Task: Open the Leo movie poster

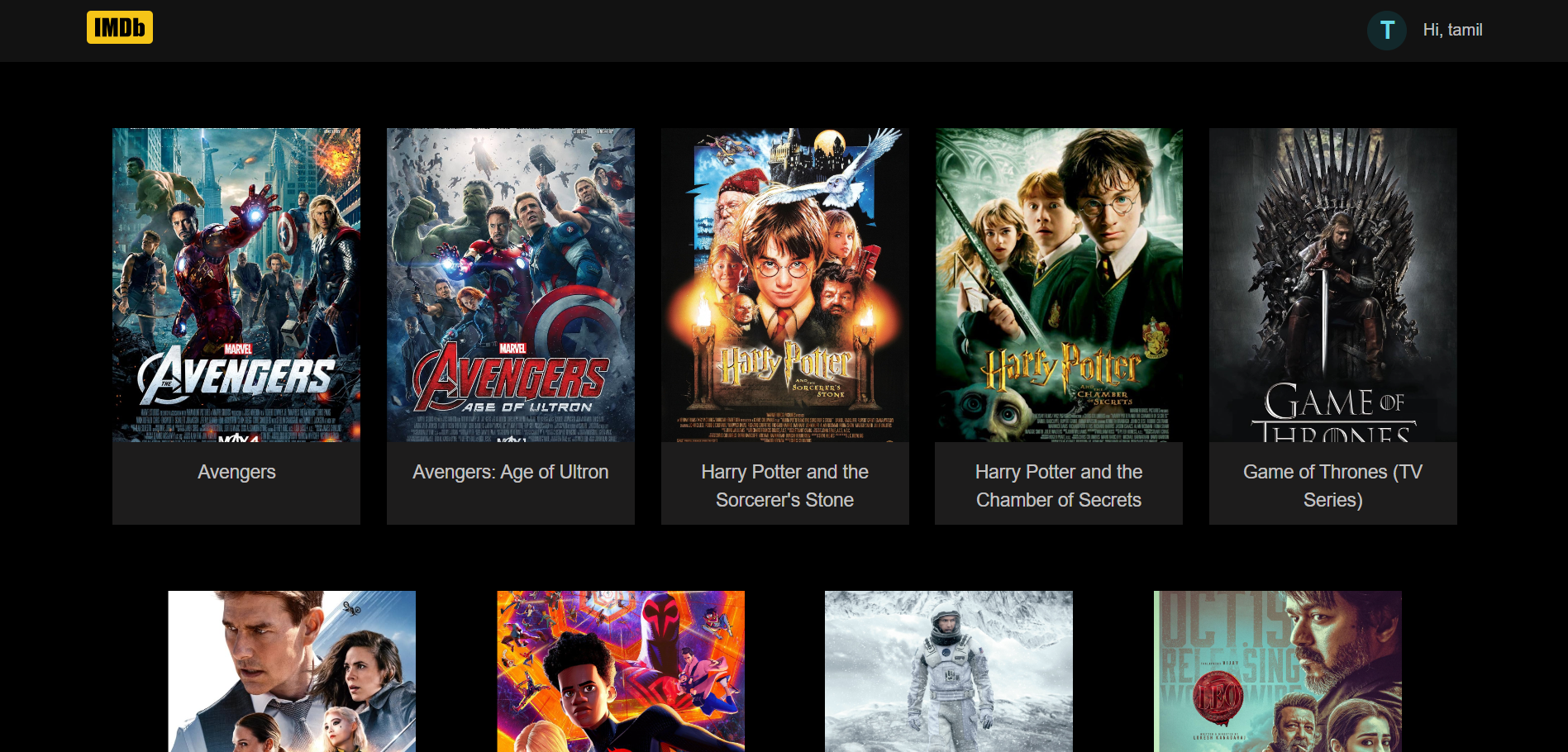Action: coord(1278,671)
